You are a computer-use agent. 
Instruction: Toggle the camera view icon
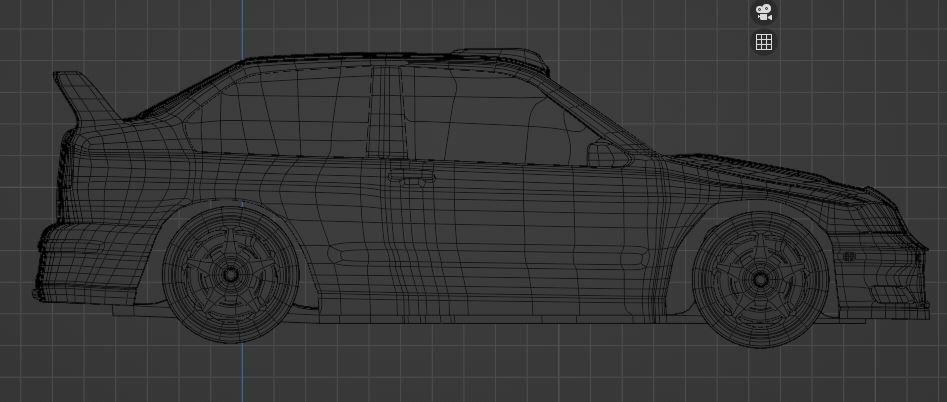tap(764, 12)
